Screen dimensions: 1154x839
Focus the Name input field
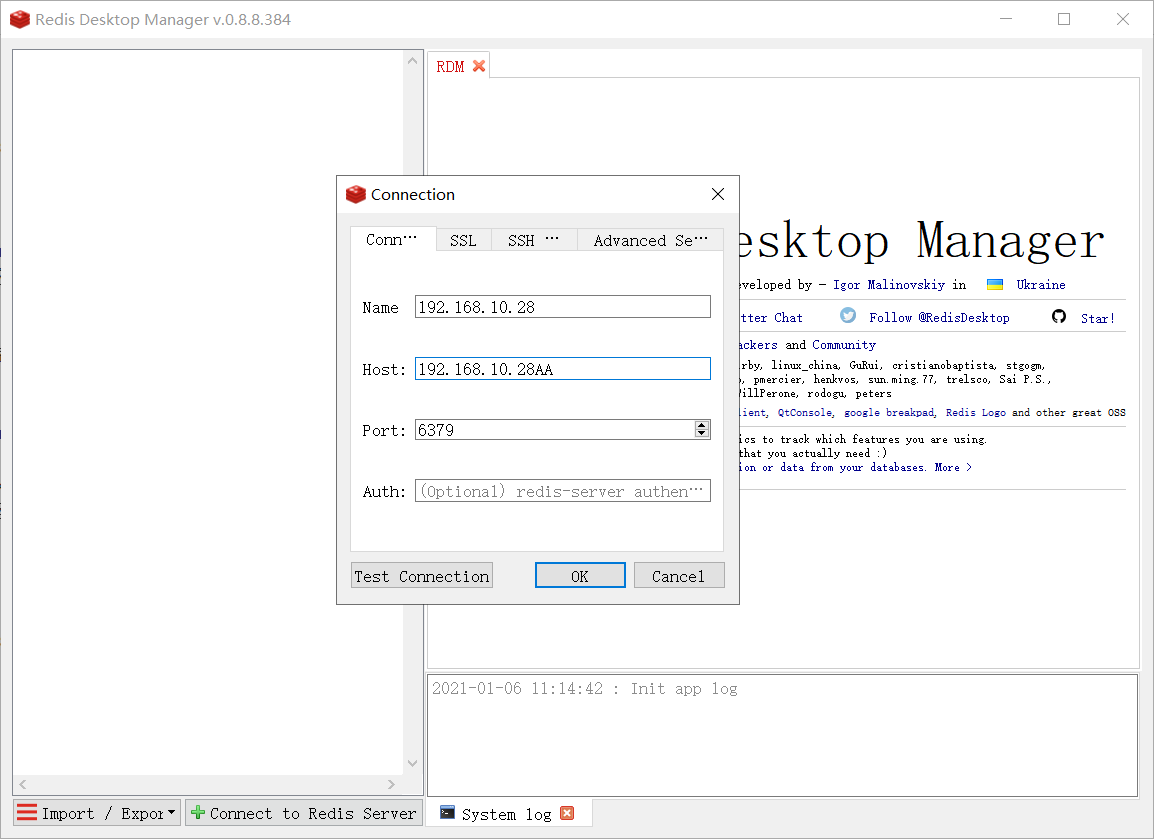(x=562, y=307)
